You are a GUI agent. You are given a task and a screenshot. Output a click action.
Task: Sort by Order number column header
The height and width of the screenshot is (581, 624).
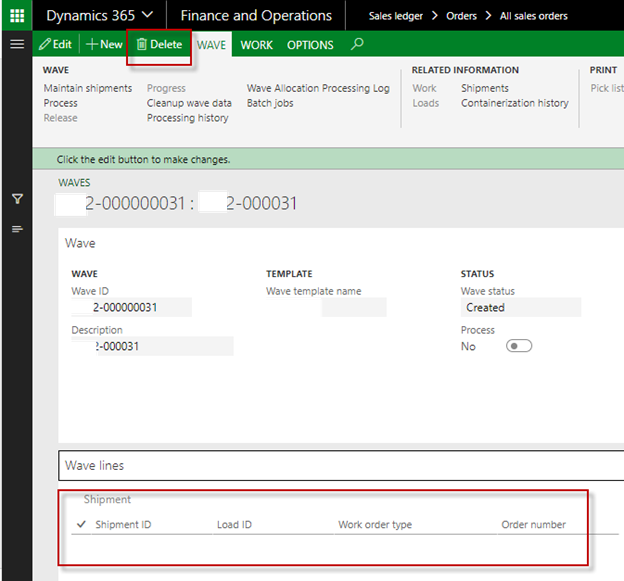click(x=533, y=524)
